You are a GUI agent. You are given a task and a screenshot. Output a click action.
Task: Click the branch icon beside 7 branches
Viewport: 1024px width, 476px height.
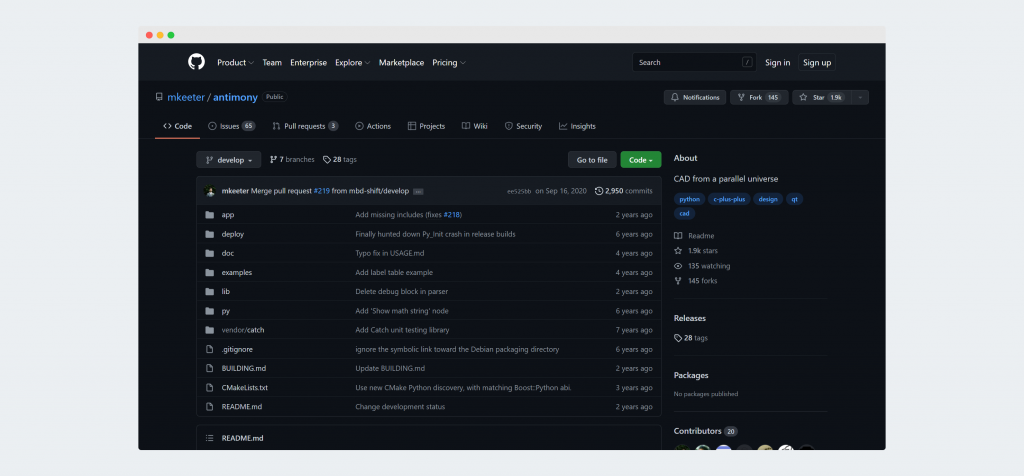(274, 159)
